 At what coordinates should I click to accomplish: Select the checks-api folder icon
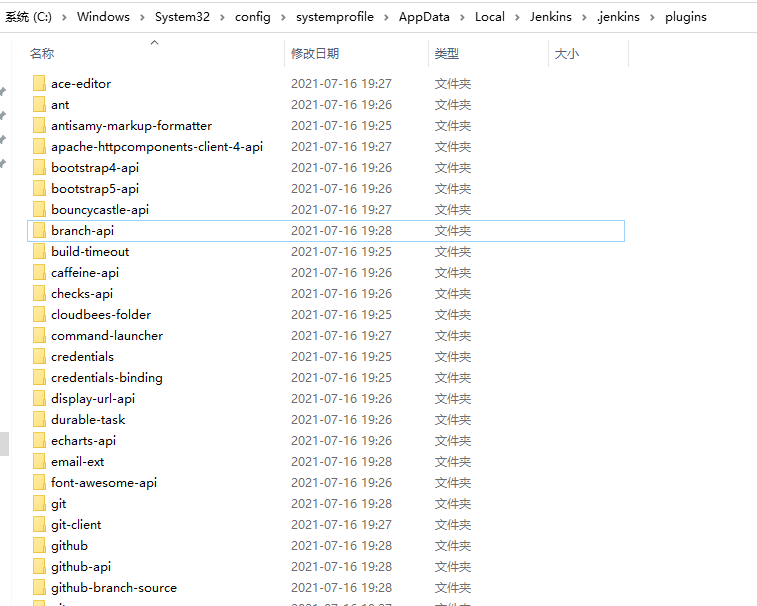tap(40, 294)
